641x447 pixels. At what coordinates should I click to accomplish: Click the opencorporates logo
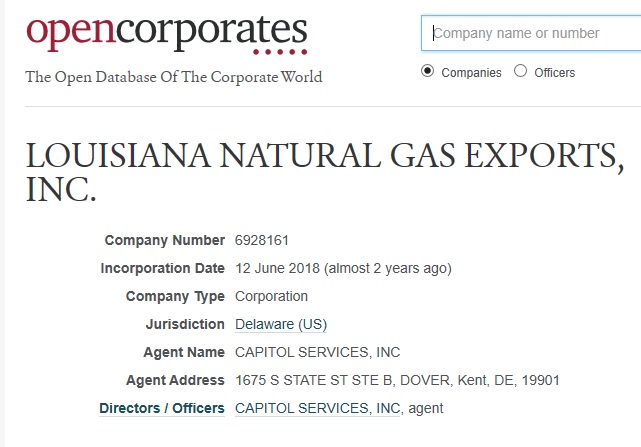point(166,30)
